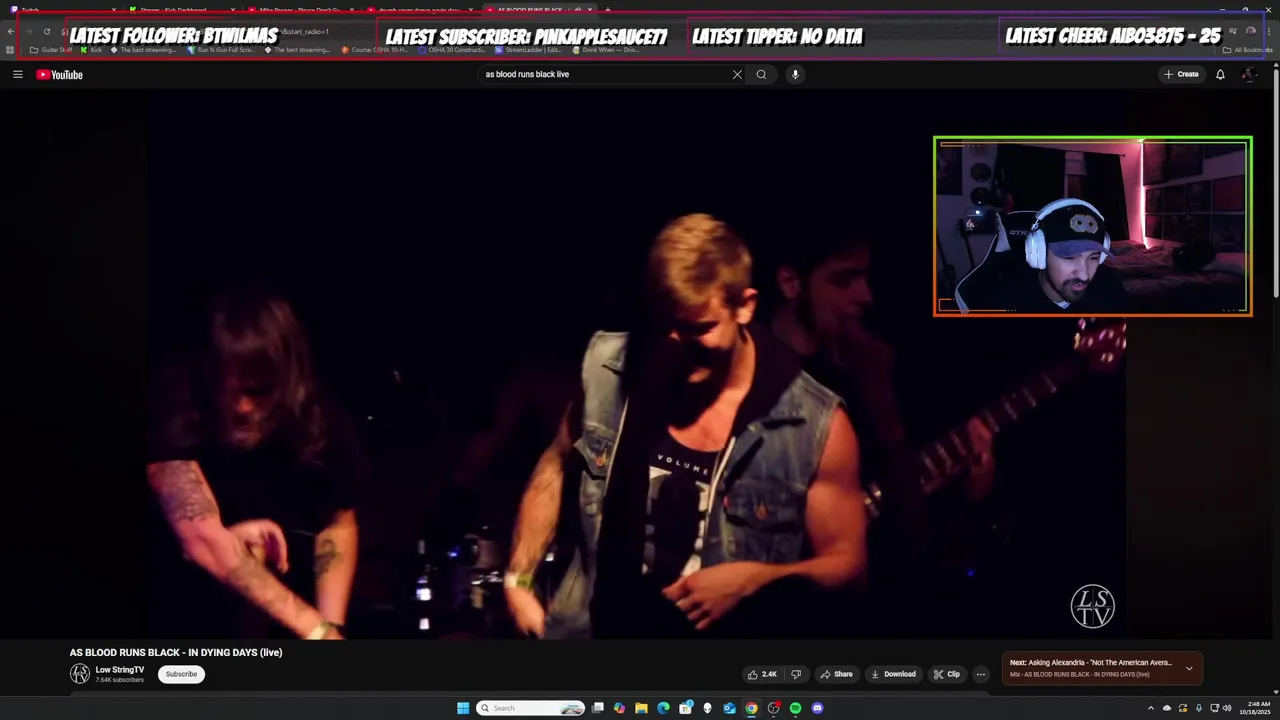Open more actions ellipsis under video
The width and height of the screenshot is (1280, 720).
981,674
